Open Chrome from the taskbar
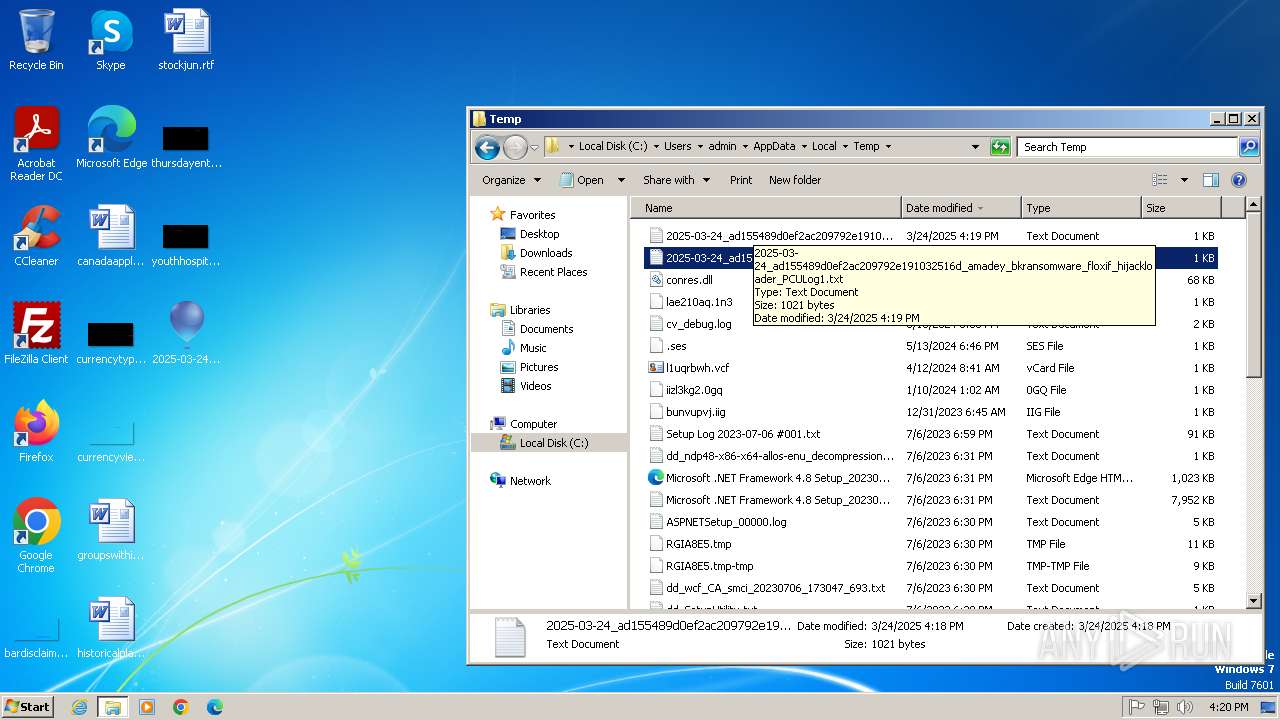 click(x=181, y=707)
